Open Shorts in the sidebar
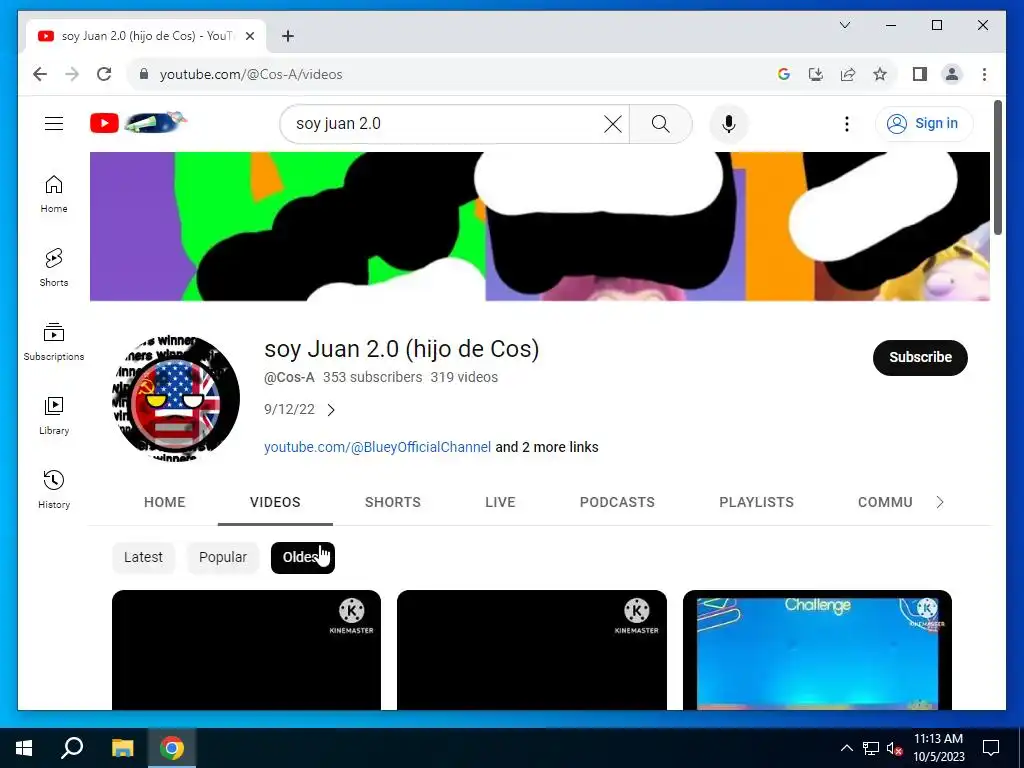 54,268
